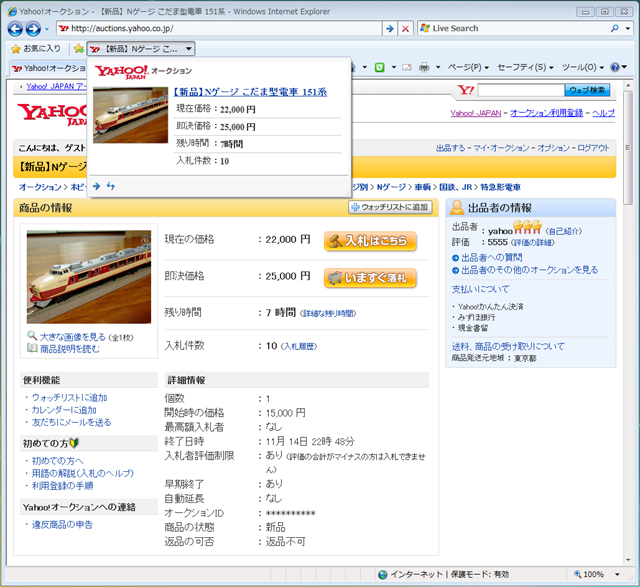Click the address bar URL field
This screenshot has height=587, width=640.
click(219, 29)
